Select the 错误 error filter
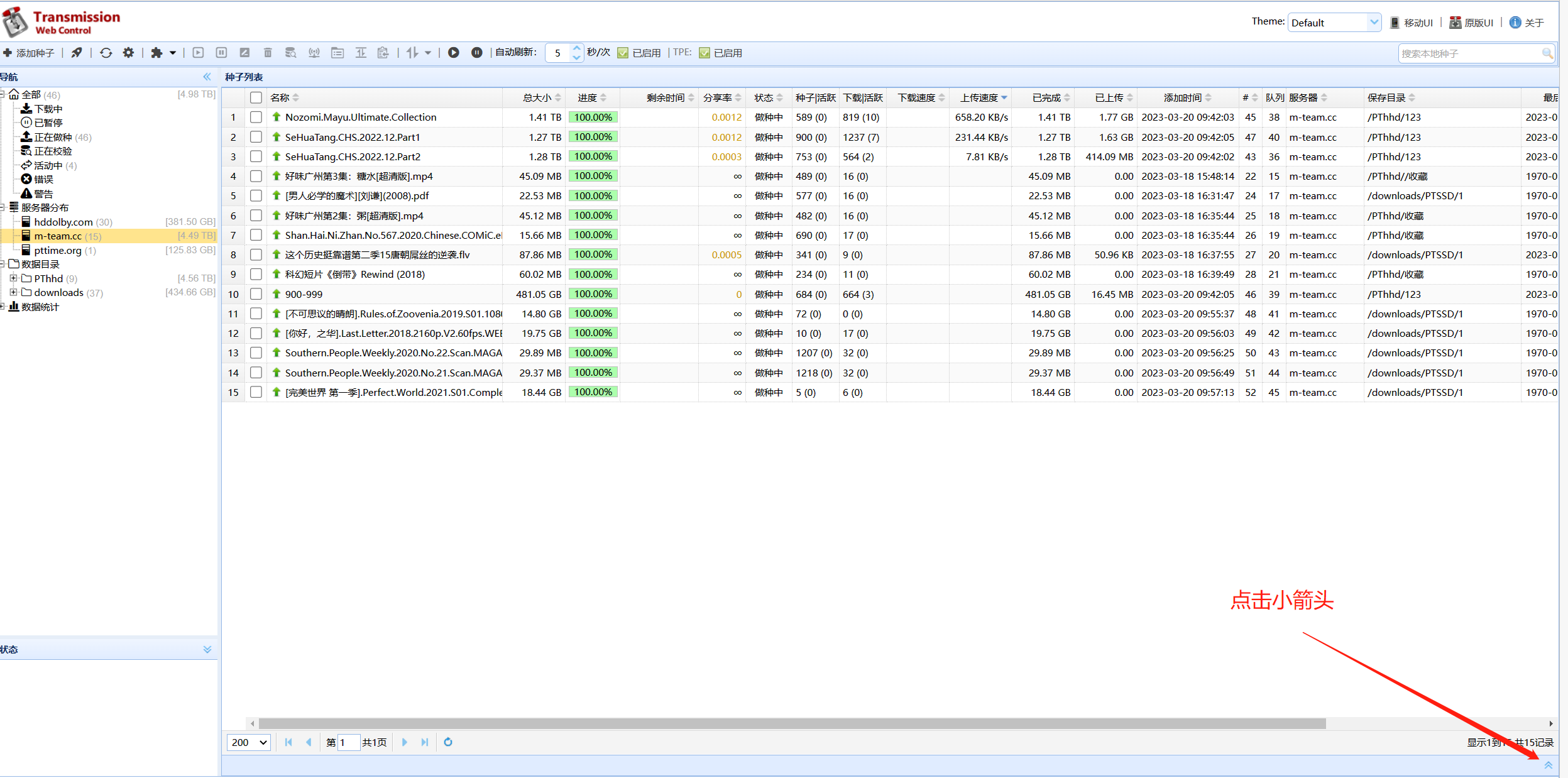Image resolution: width=1568 pixels, height=778 pixels. [38, 179]
